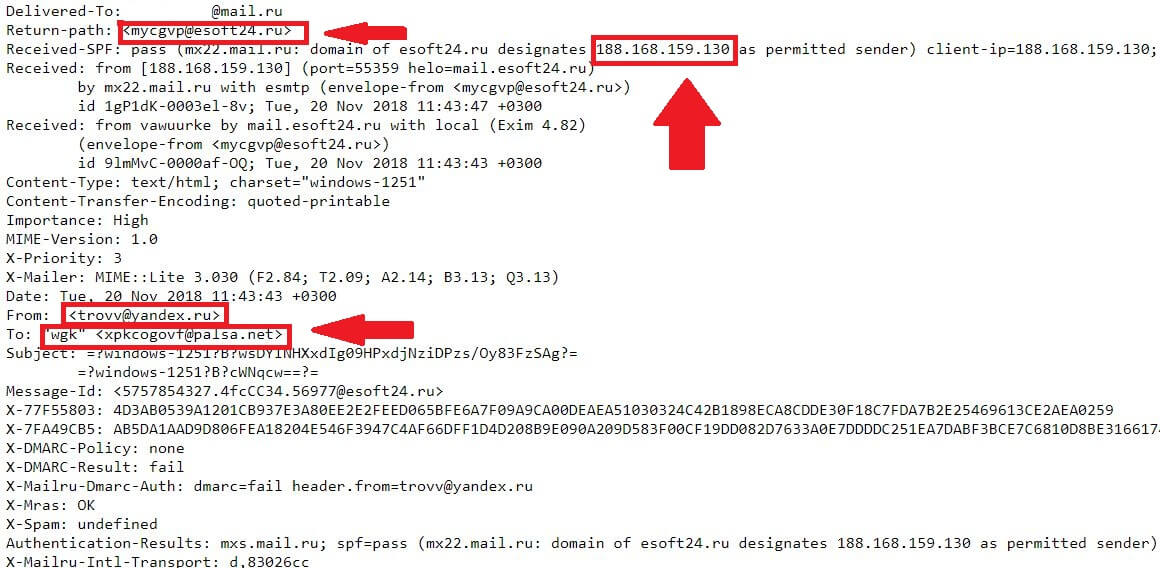Click the red arrow pointing at To field

pos(362,331)
